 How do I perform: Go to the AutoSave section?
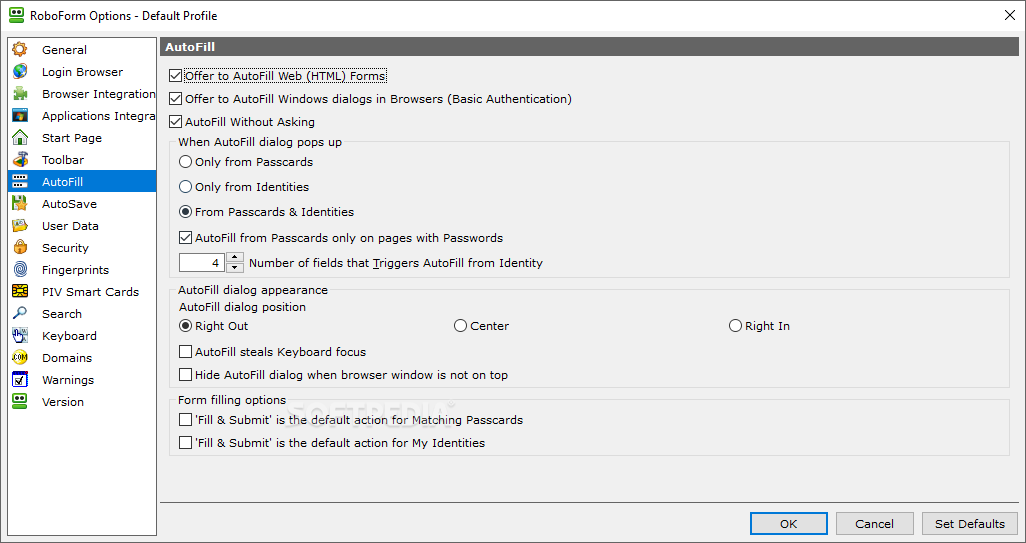[x=82, y=204]
